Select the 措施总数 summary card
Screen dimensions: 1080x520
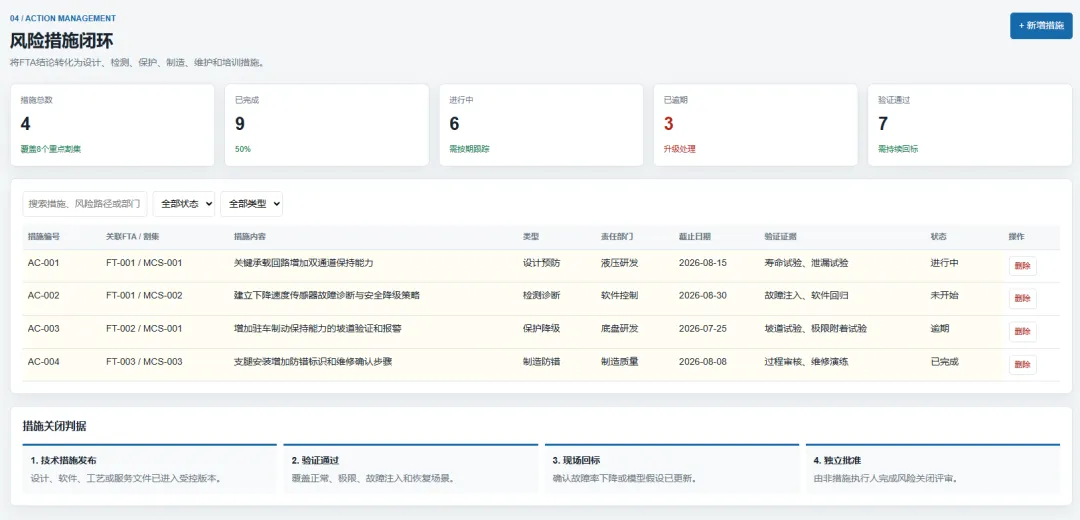click(x=112, y=125)
